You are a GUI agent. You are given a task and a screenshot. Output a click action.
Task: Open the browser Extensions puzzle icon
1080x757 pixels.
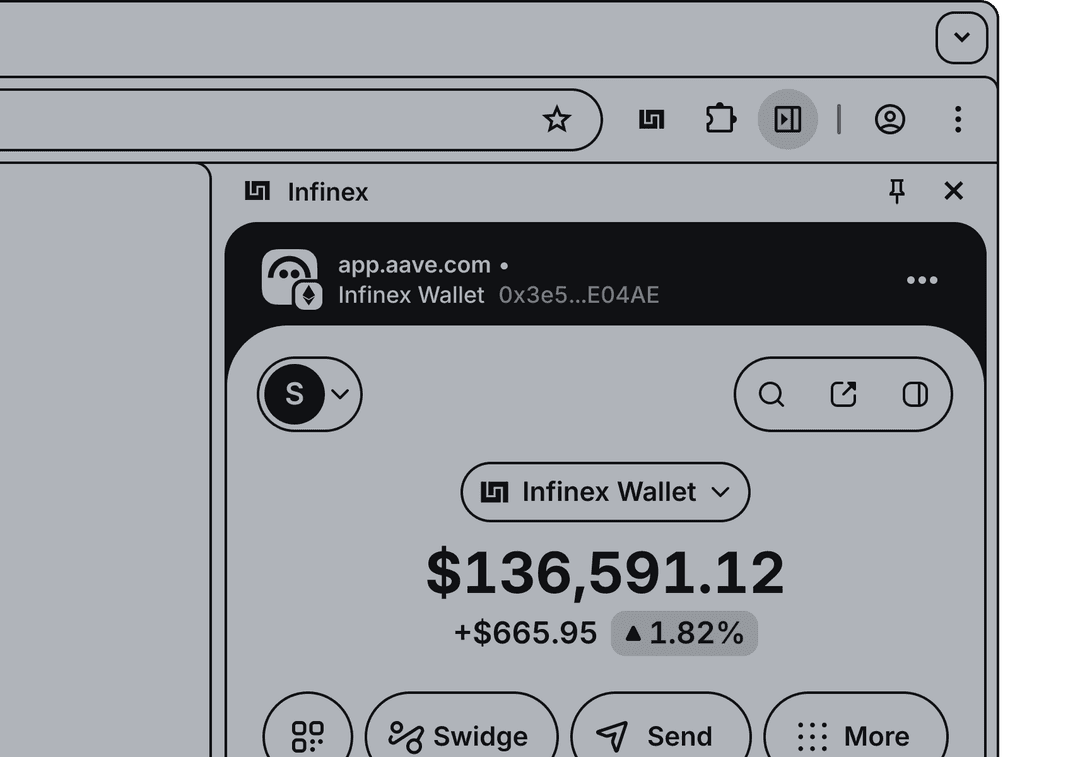720,119
